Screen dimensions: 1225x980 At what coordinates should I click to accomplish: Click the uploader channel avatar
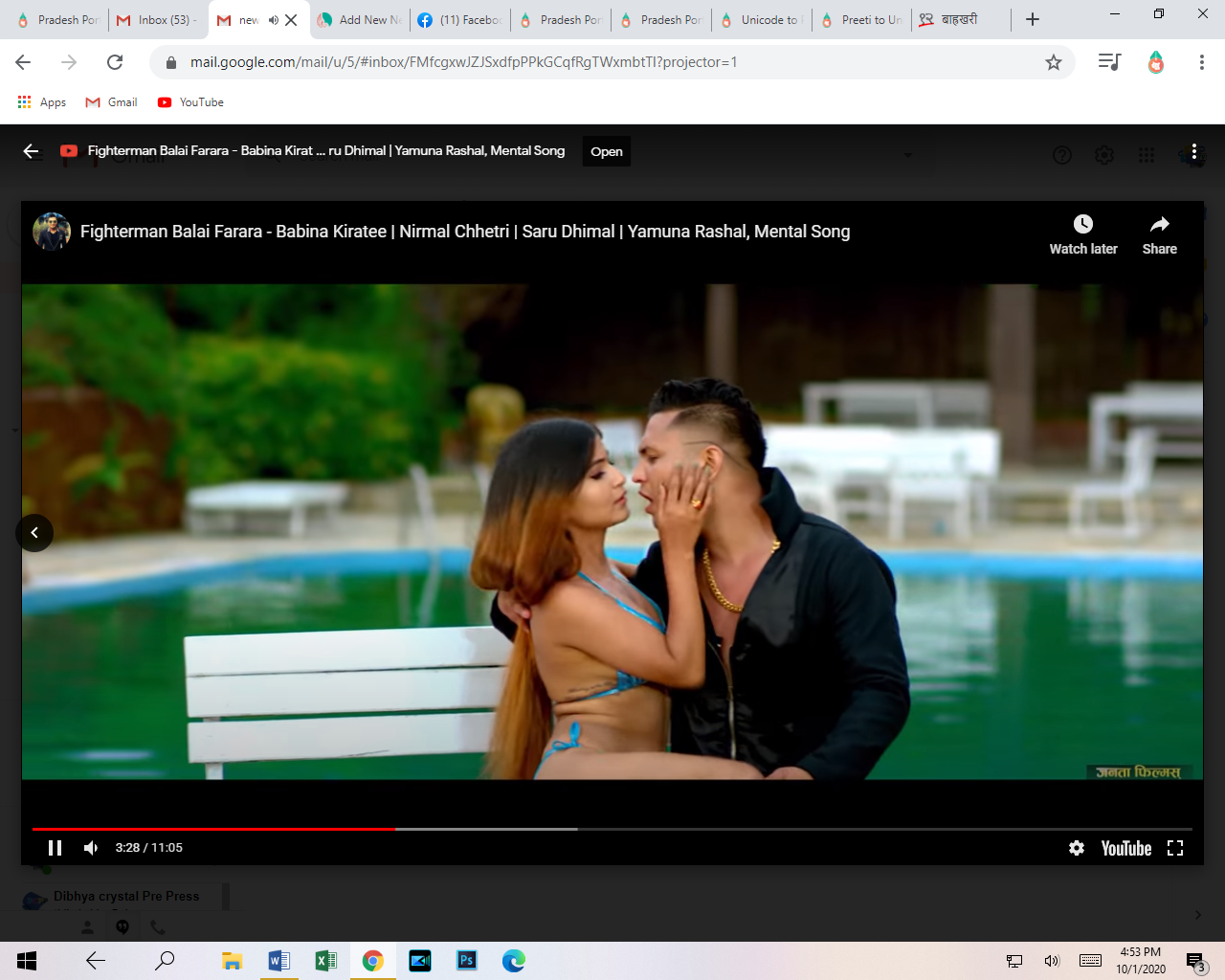coord(52,232)
